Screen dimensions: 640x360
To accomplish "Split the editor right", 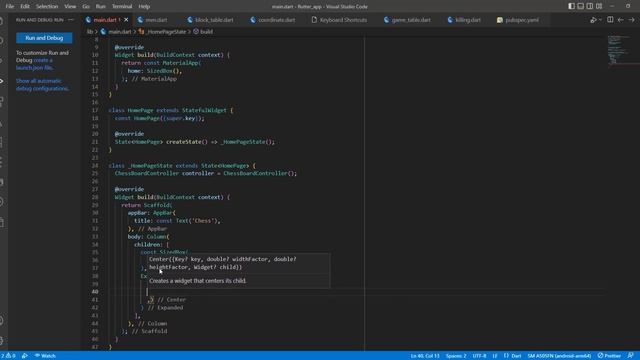I will (x=610, y=20).
